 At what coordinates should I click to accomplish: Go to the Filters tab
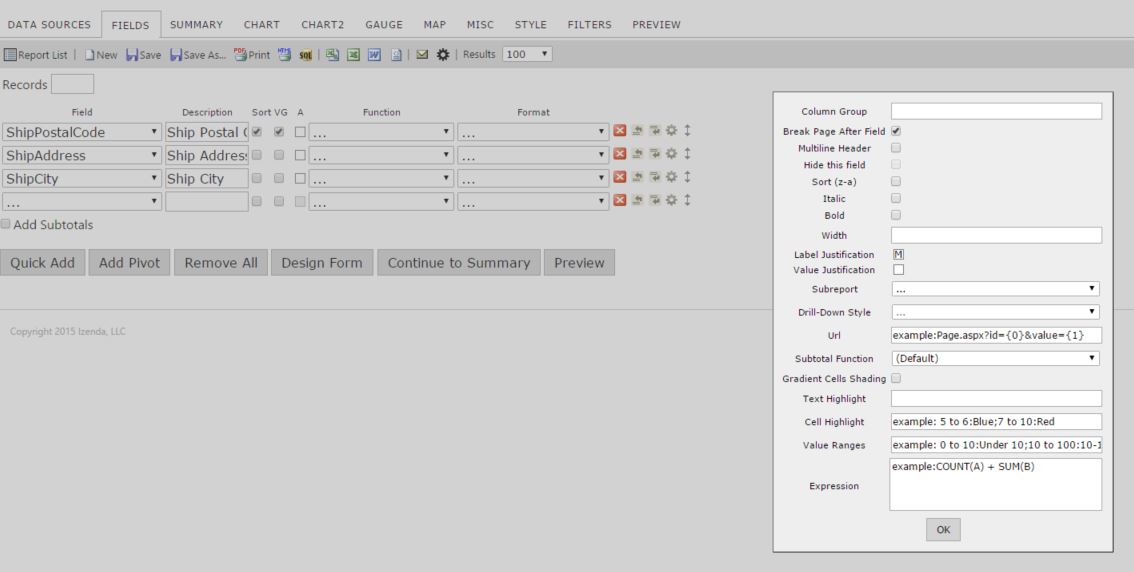[589, 25]
